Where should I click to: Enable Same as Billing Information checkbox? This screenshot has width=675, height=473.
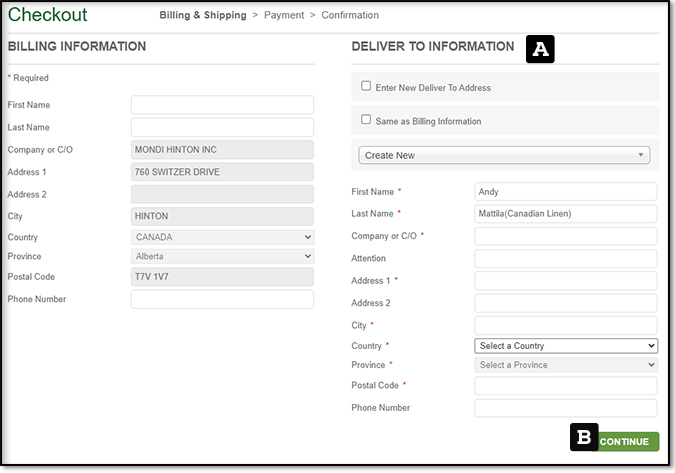coord(366,120)
